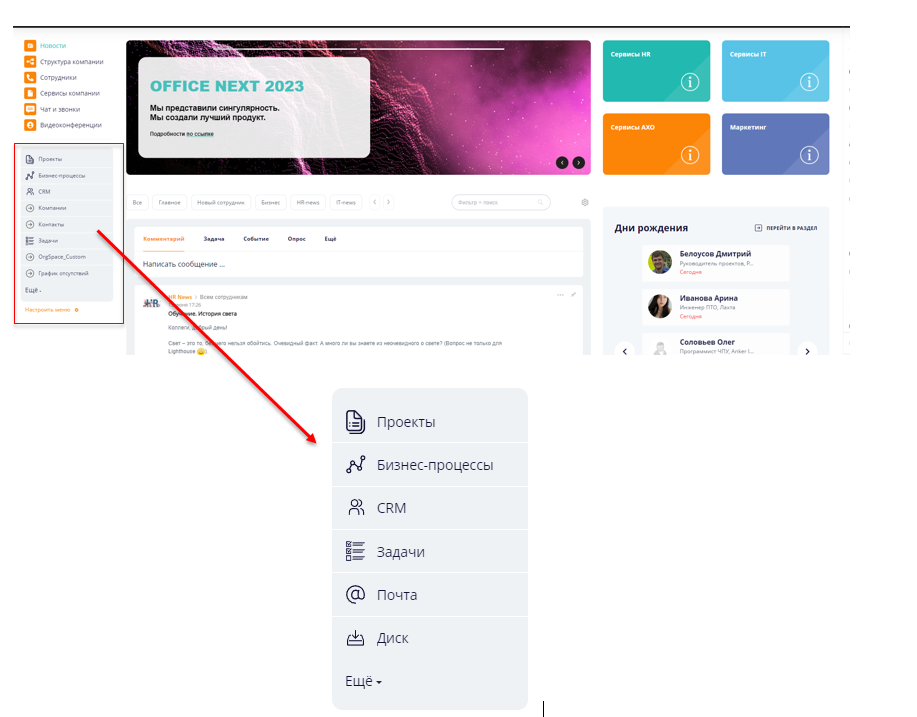Image resolution: width=917 pixels, height=717 pixels.
Task: Switch to the Задача post tab
Action: pos(214,239)
